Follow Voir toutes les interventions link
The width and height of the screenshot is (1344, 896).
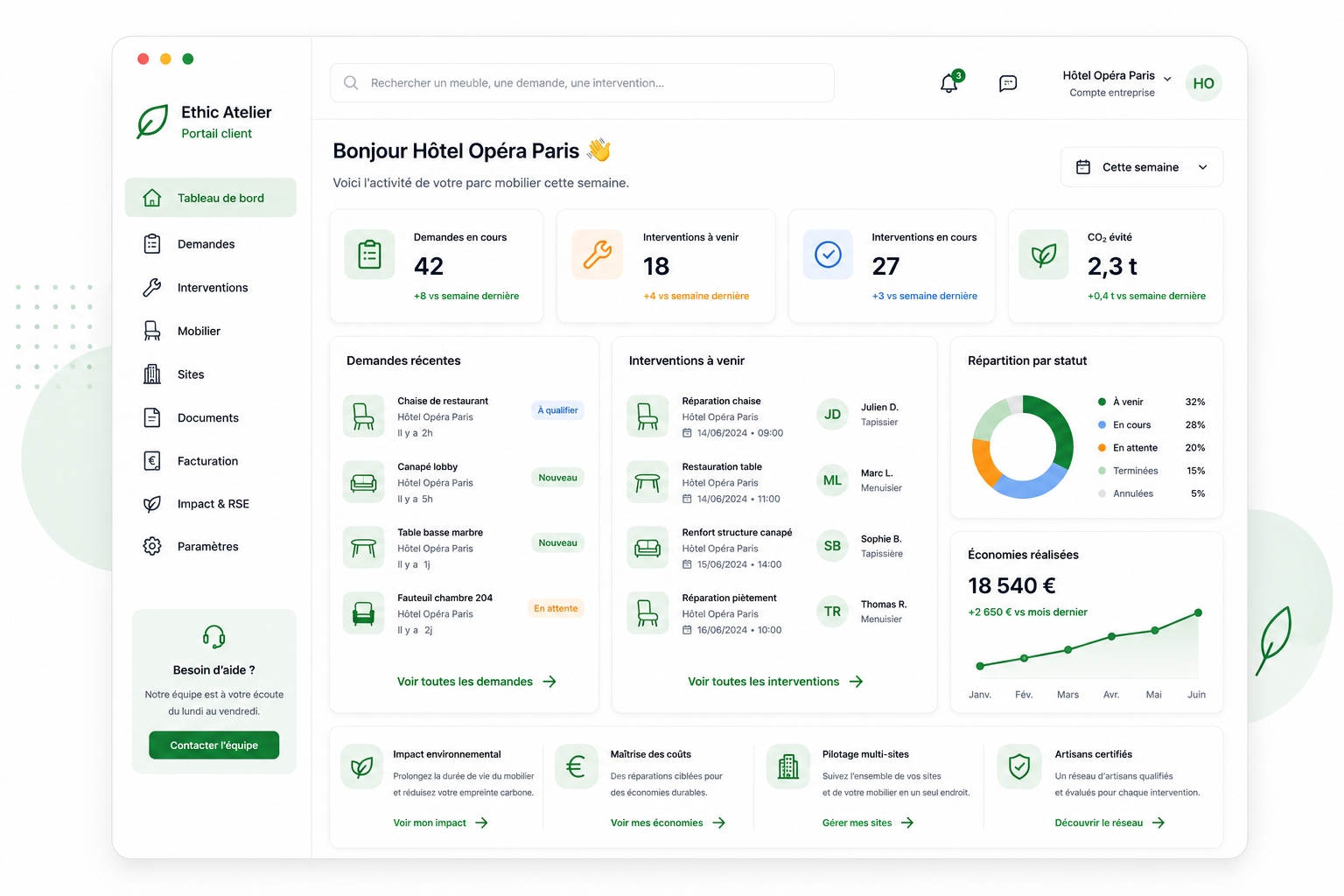click(775, 682)
